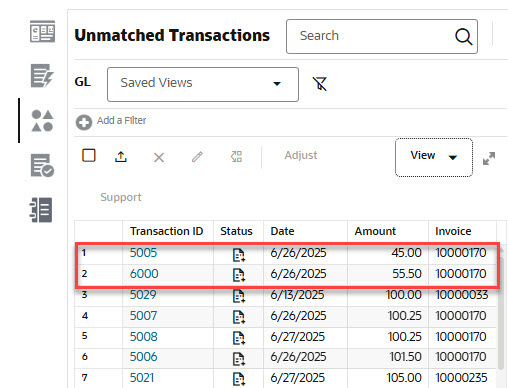Open the quick-run document lightning sidebar icon
This screenshot has width=508, height=388.
pos(42,76)
